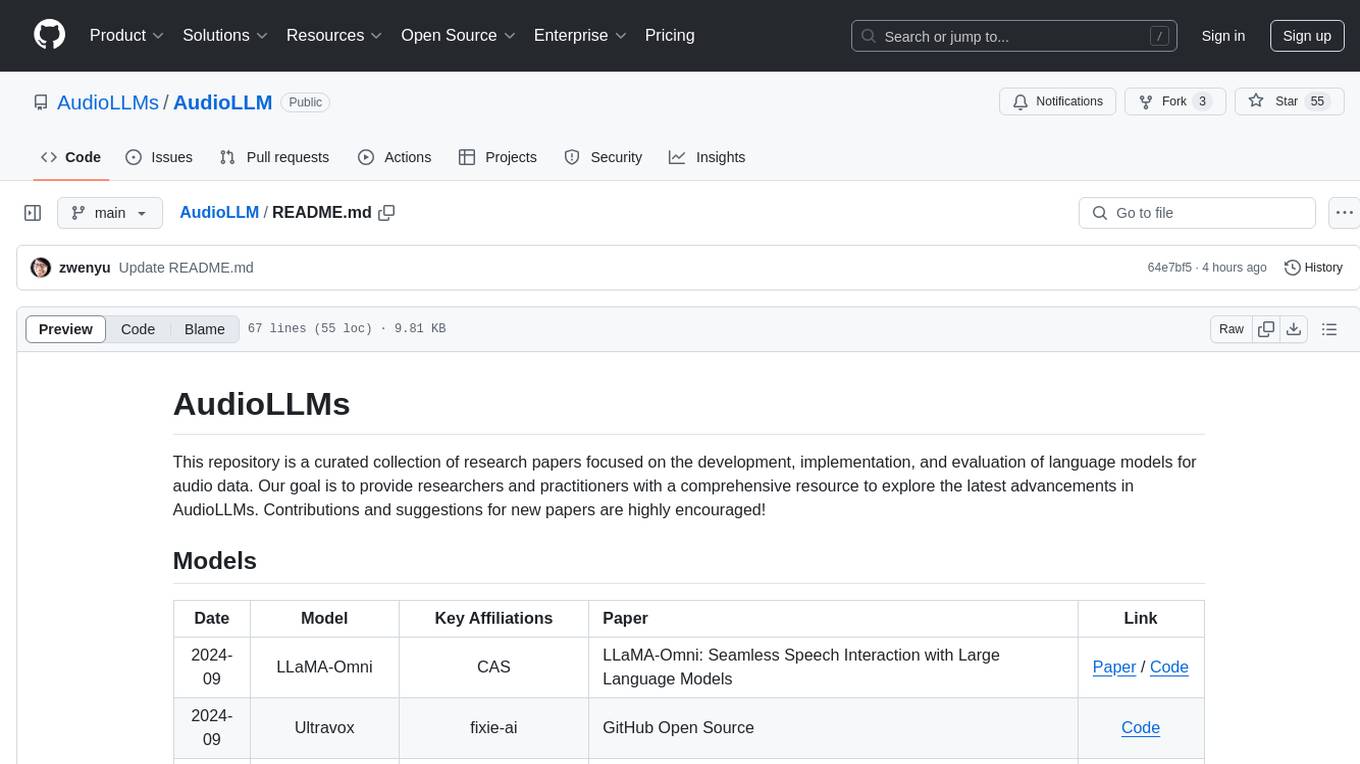Select the Actions tab

tap(394, 157)
